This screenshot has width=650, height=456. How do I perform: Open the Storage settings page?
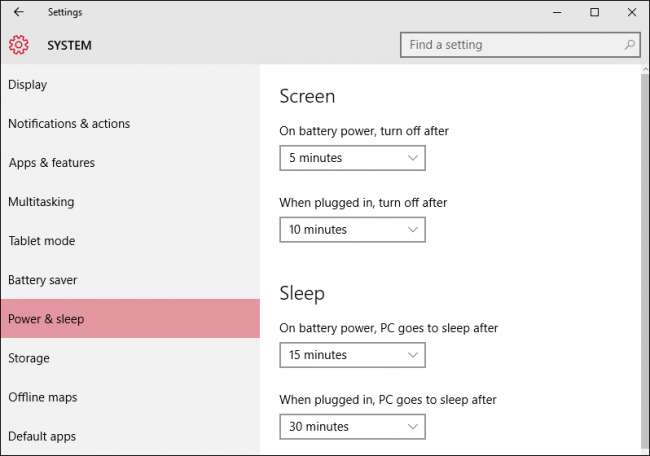coord(29,358)
